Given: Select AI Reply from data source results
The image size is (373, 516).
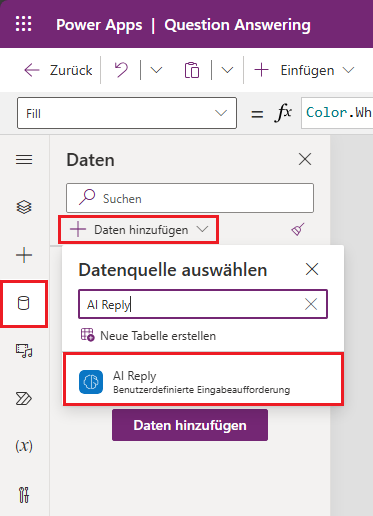Looking at the screenshot, I should pos(203,380).
